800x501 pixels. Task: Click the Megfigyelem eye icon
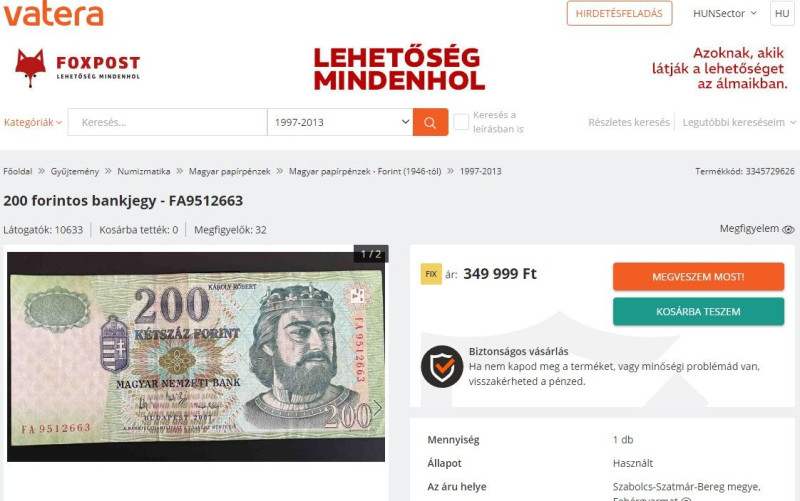[788, 230]
